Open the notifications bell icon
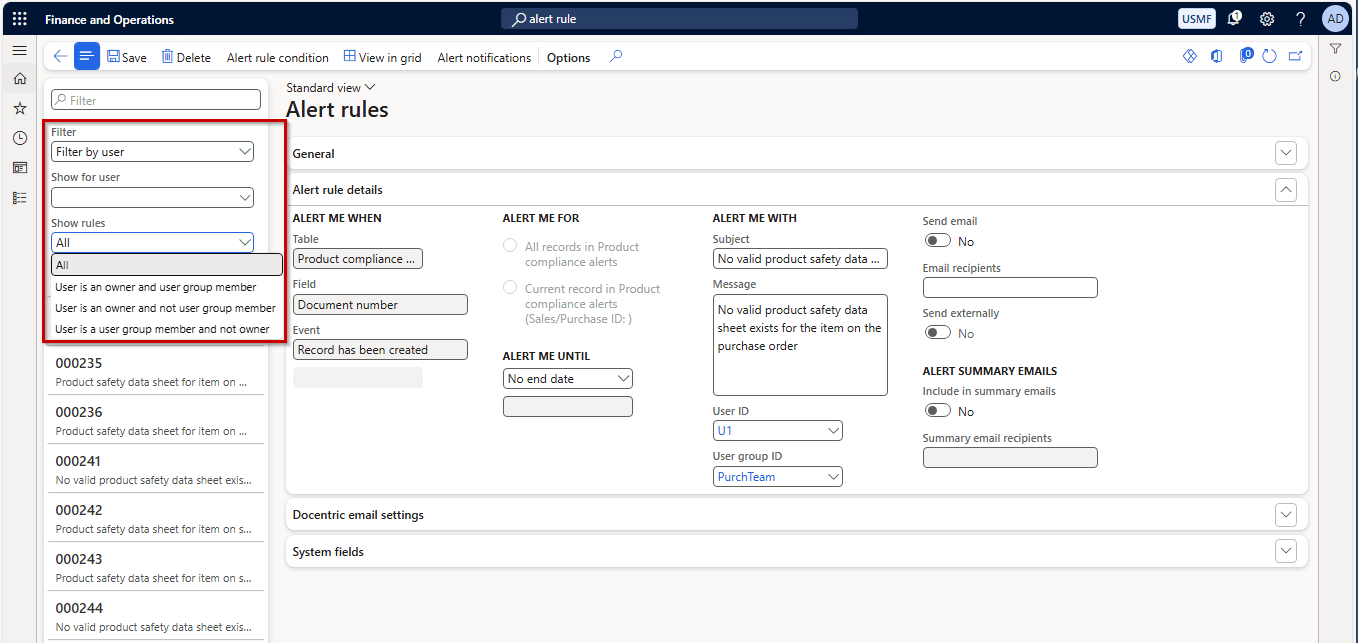This screenshot has width=1358, height=643. (1235, 19)
